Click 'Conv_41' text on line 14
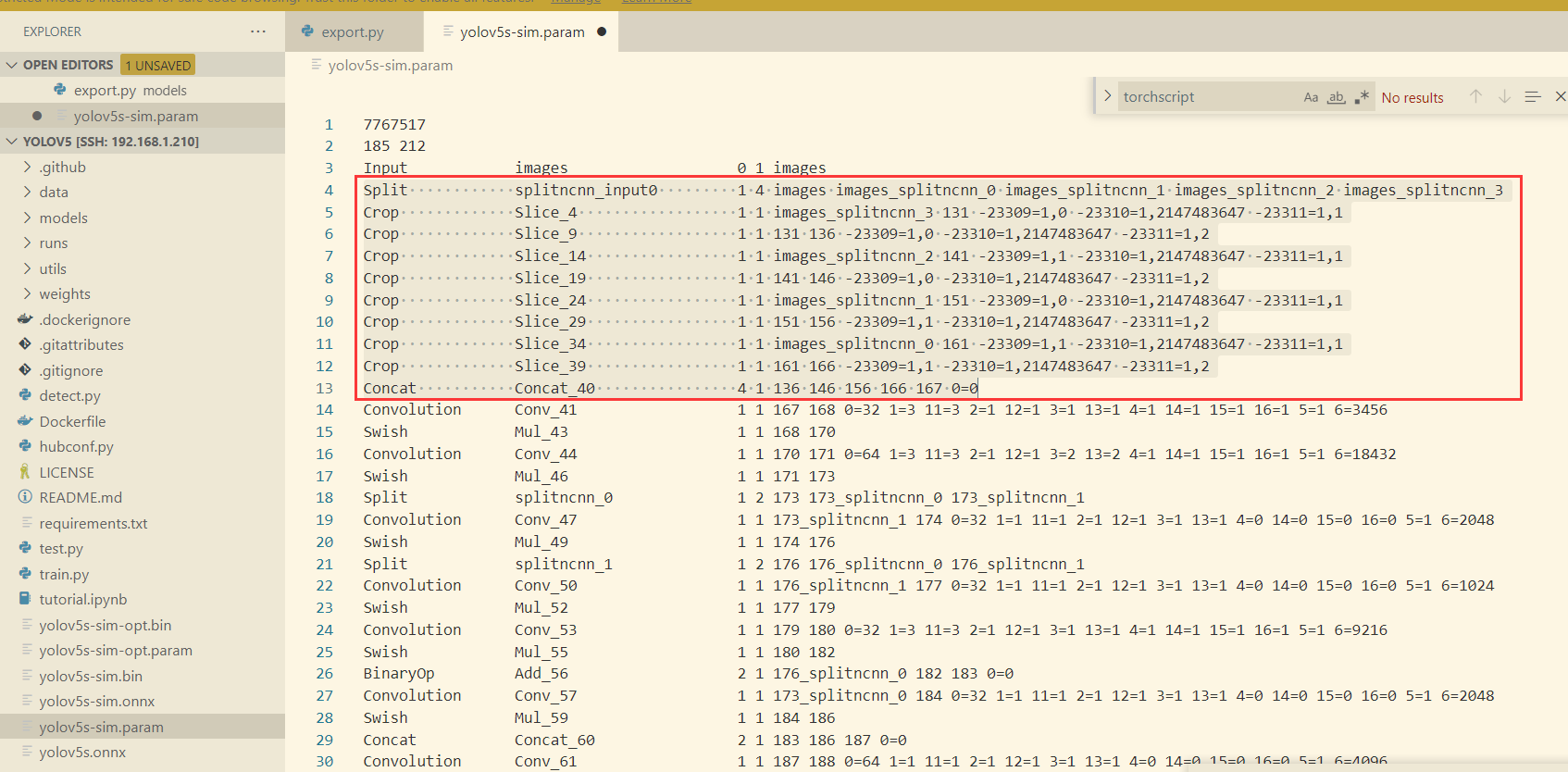This screenshot has width=1568, height=772. [x=545, y=410]
